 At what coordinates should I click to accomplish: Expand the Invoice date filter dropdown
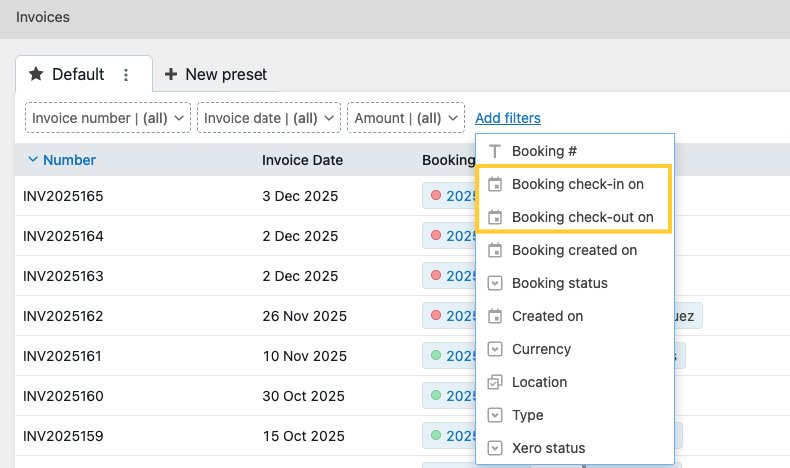point(269,118)
